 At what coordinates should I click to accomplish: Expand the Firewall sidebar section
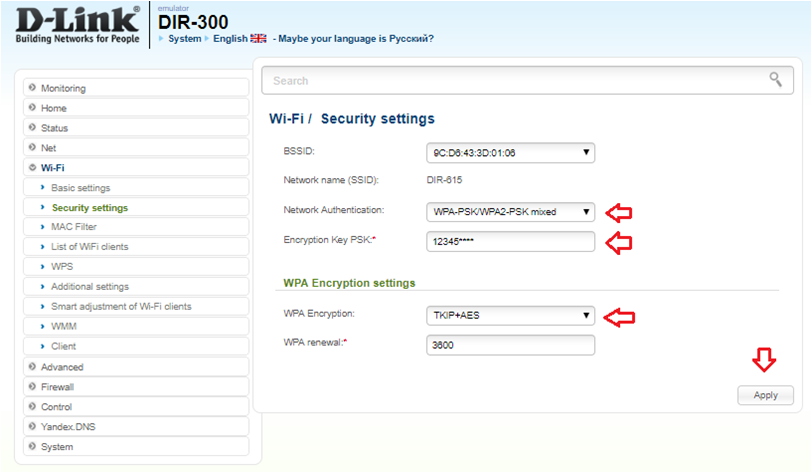point(57,387)
